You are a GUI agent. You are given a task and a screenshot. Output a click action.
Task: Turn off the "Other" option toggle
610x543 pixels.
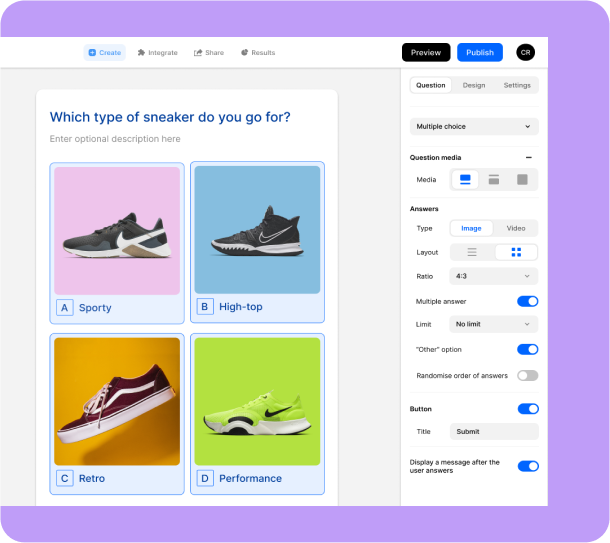[527, 349]
